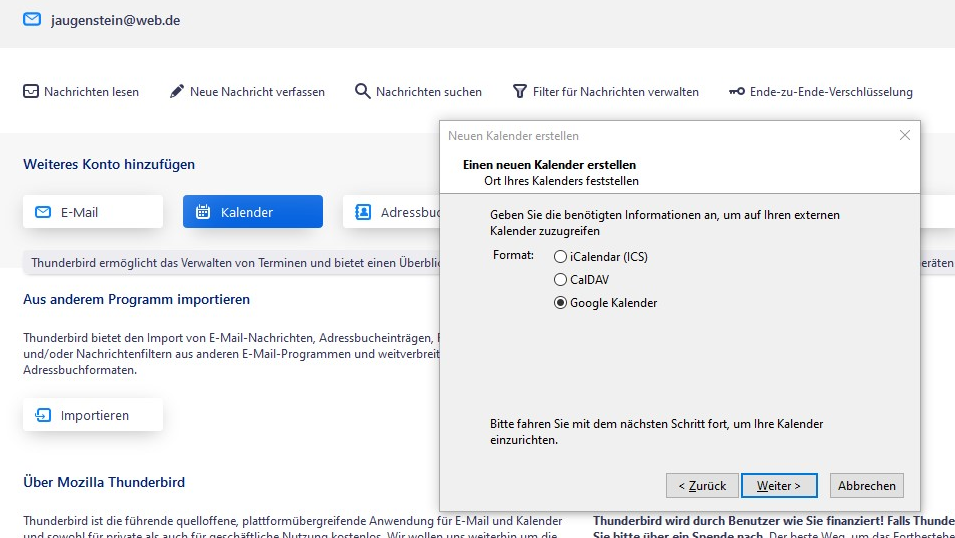This screenshot has height=538, width=955.
Task: Open Neue Nachricht verfassen link text
Action: (x=257, y=92)
